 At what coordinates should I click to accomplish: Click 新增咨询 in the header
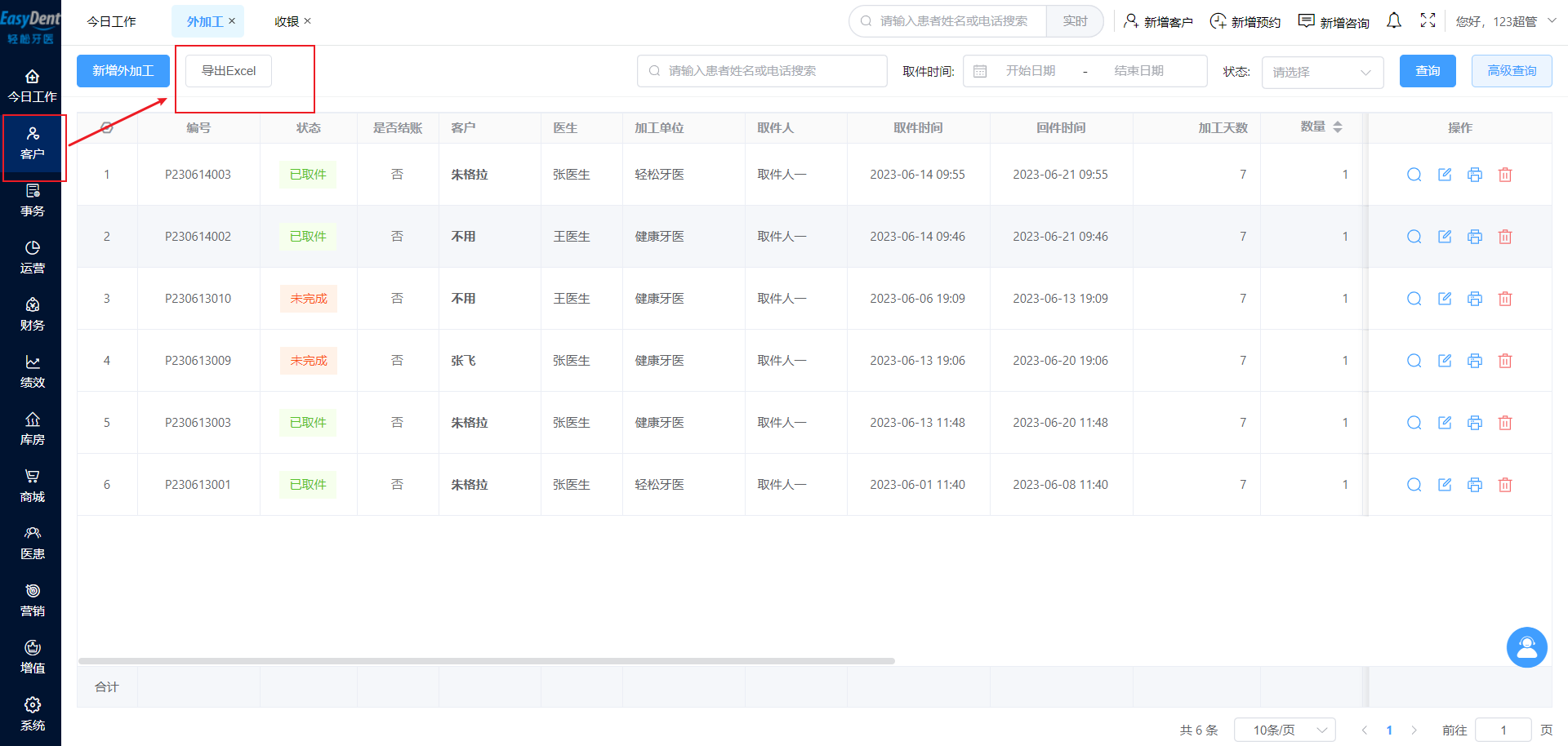click(1334, 21)
